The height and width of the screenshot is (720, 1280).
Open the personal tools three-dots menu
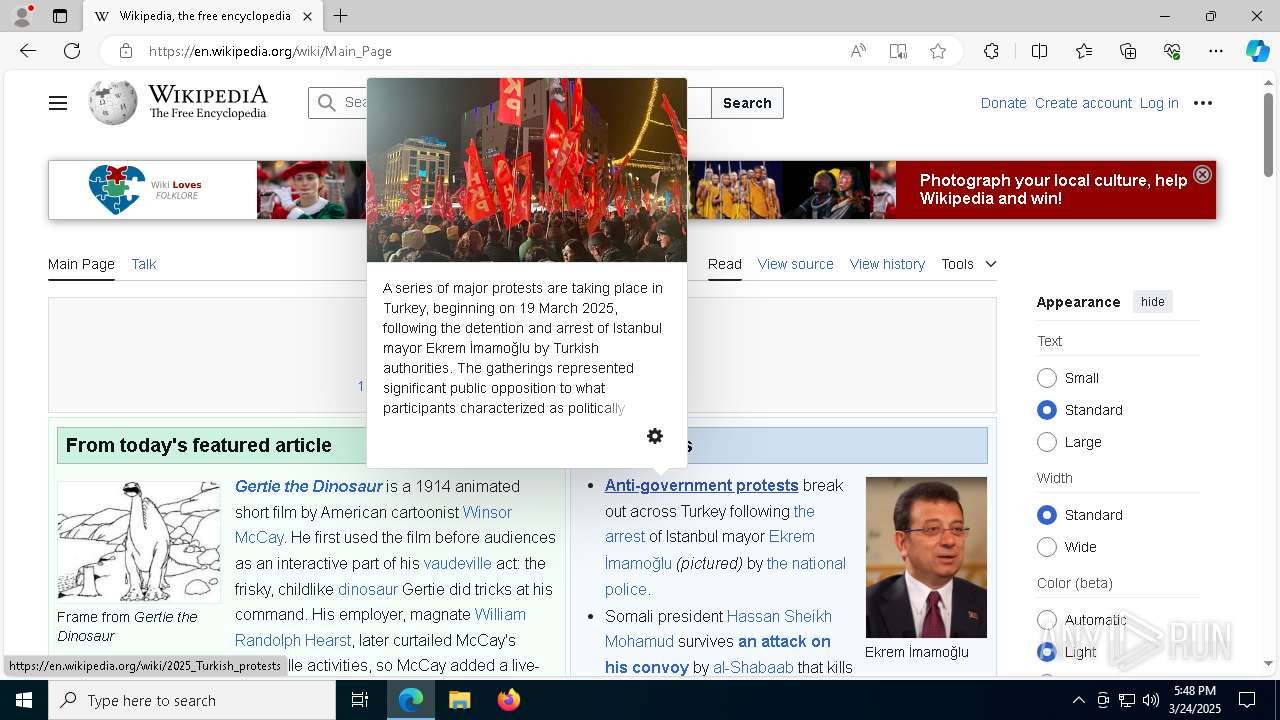1203,103
